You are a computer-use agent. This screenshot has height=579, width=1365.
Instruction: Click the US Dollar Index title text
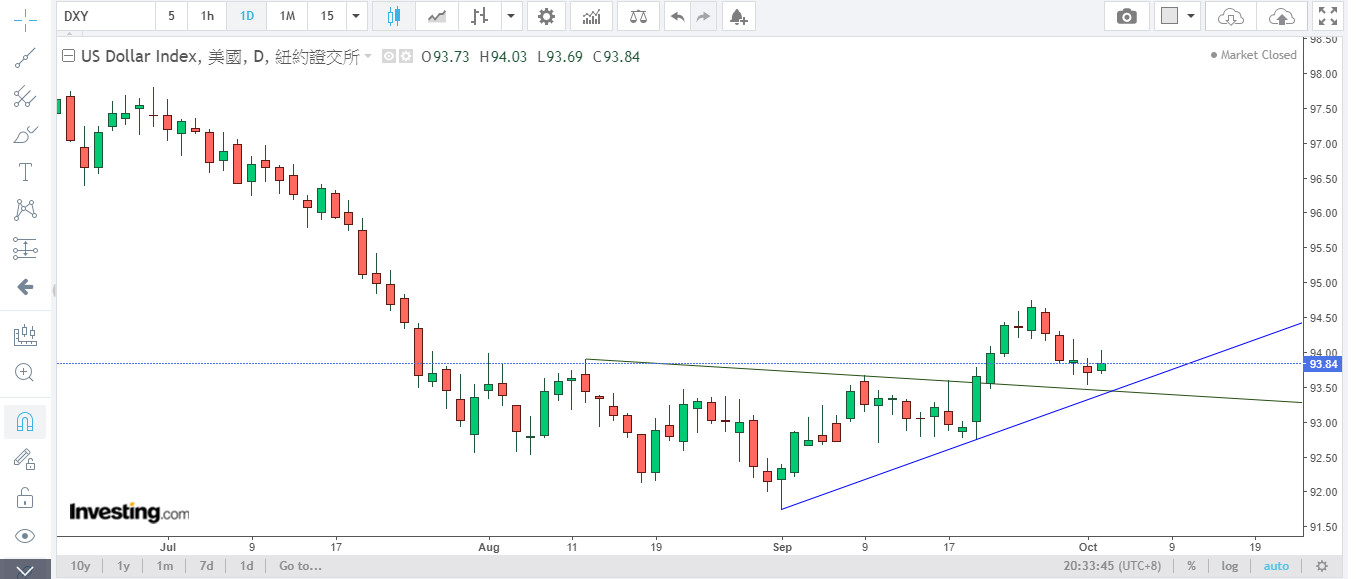pyautogui.click(x=140, y=57)
